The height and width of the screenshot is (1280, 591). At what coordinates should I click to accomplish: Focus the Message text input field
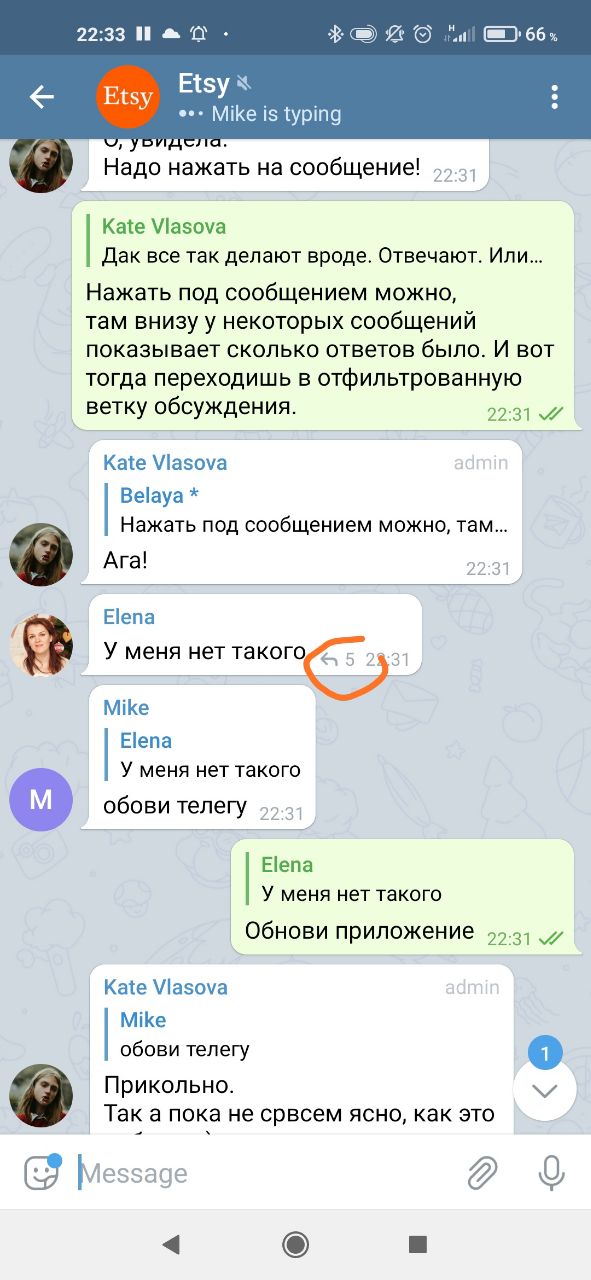click(x=265, y=1173)
